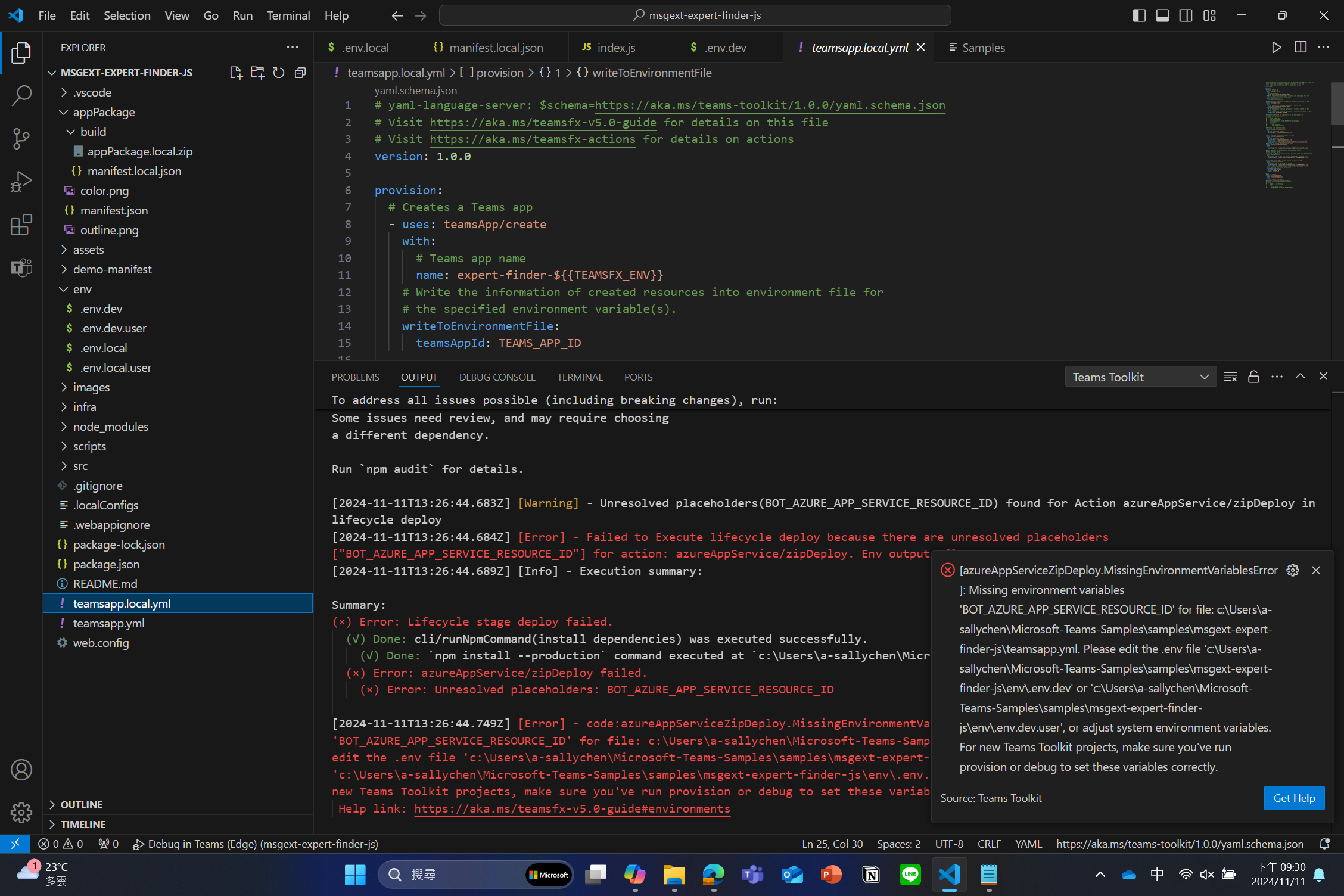
Task: Collapse the env folder
Action: [x=178, y=289]
